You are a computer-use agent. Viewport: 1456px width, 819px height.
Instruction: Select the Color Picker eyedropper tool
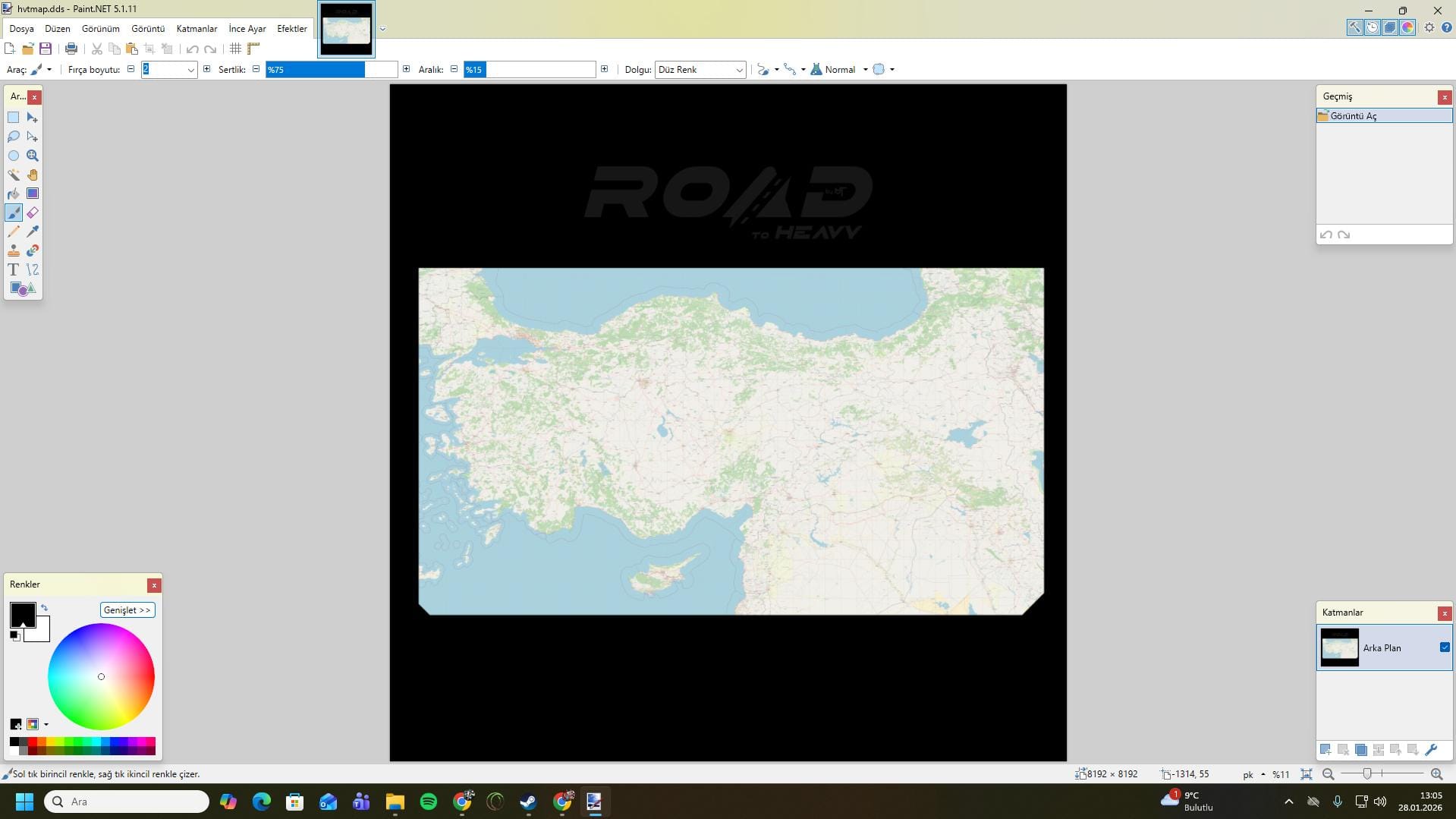(33, 232)
